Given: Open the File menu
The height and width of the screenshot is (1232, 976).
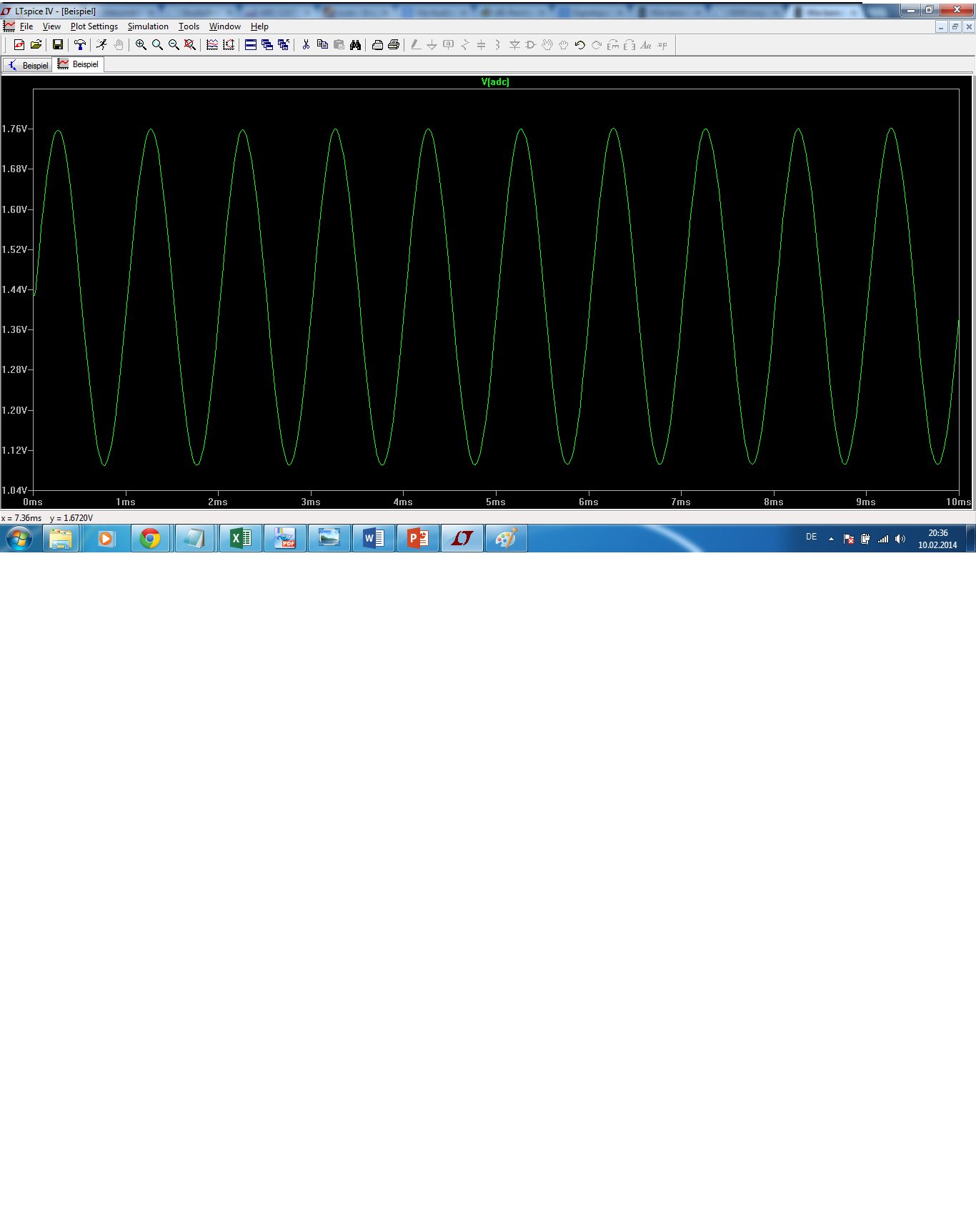Looking at the screenshot, I should [x=26, y=26].
